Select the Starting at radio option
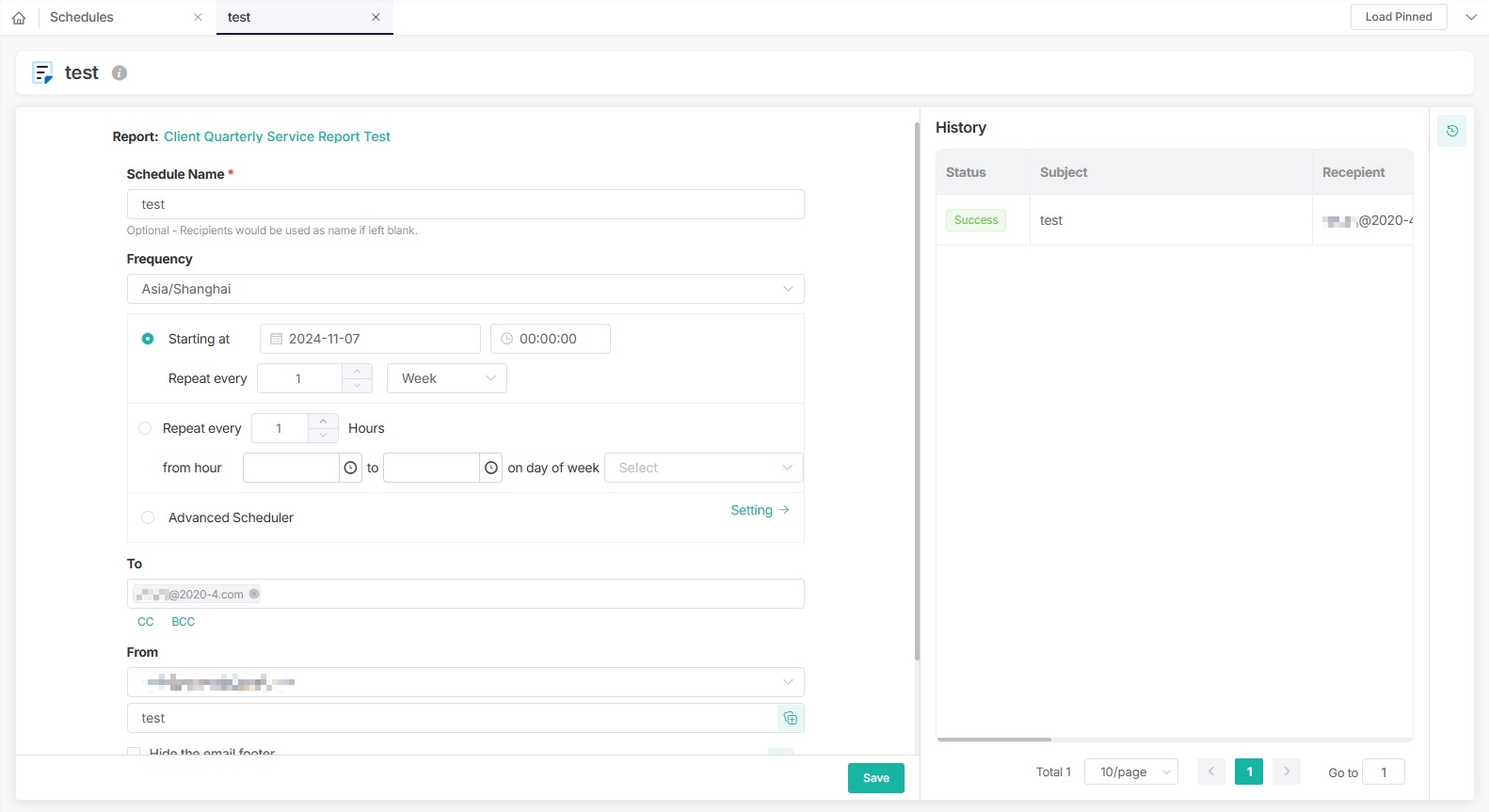This screenshot has width=1489, height=812. tap(148, 339)
